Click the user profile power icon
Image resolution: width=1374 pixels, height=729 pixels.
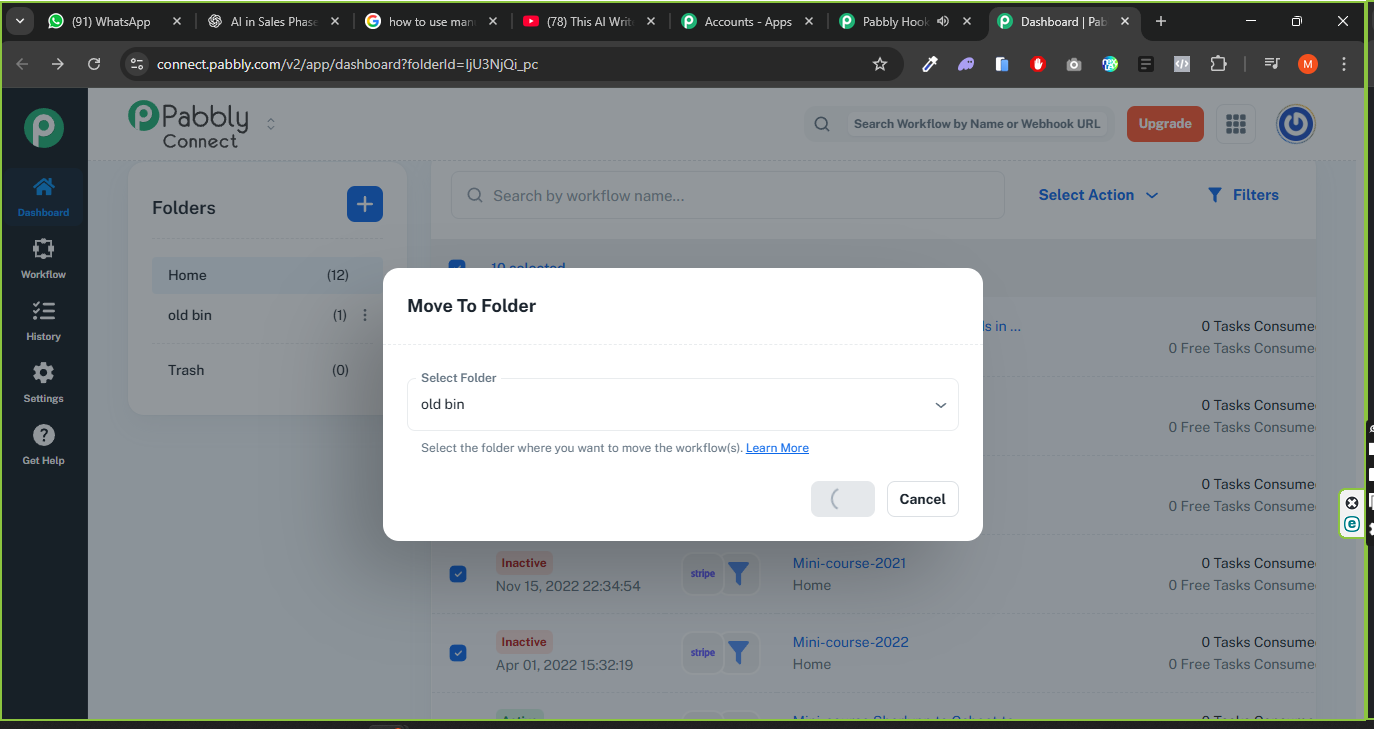tap(1295, 124)
